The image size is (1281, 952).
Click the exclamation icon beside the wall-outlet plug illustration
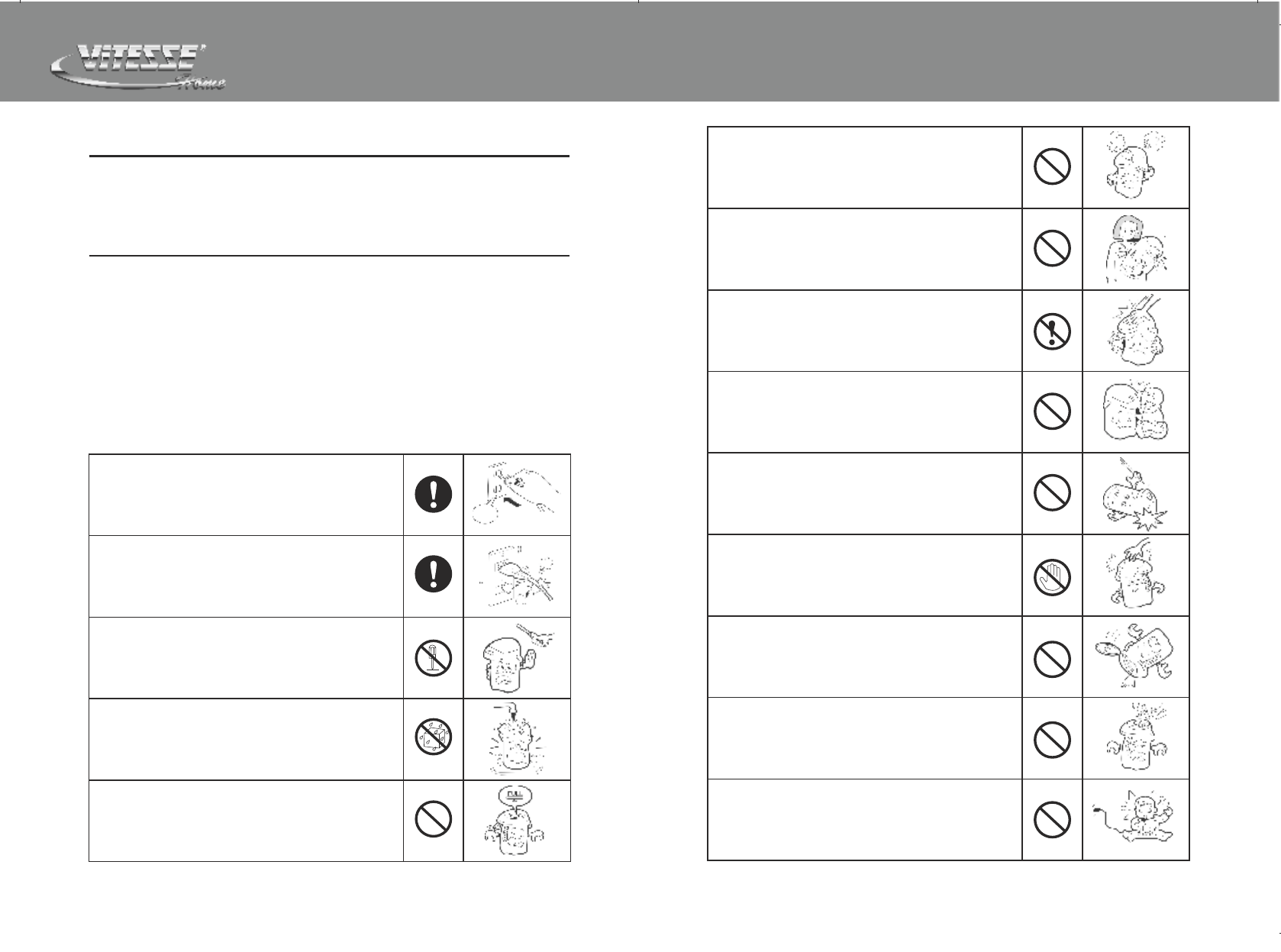[433, 495]
